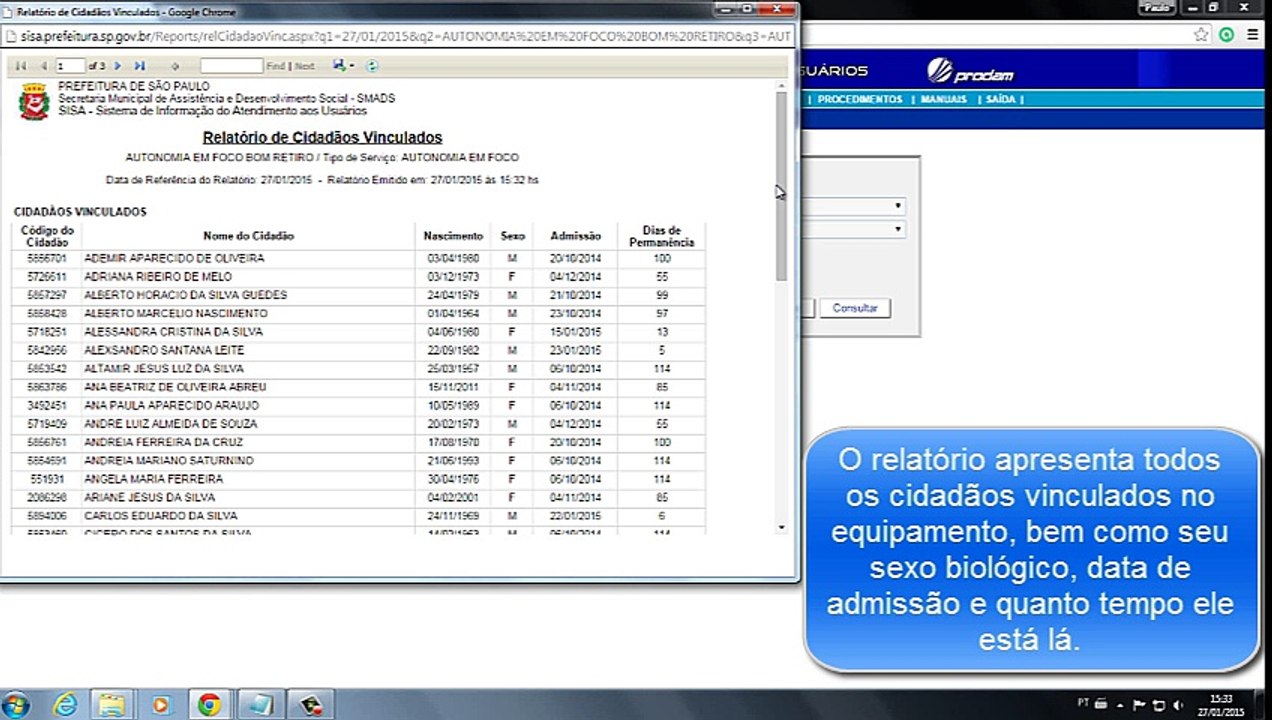Show hidden tray icons arrow

pyautogui.click(x=1121, y=705)
